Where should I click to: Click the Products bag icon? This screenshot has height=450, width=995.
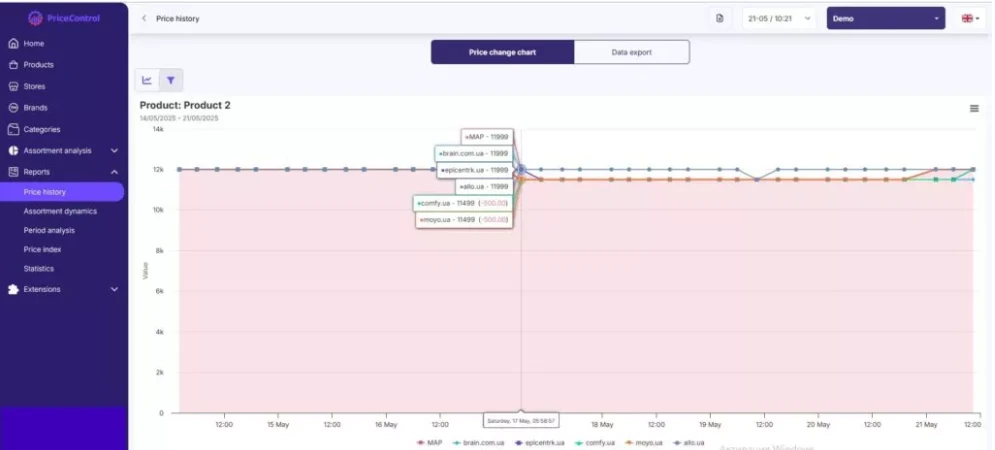13,65
